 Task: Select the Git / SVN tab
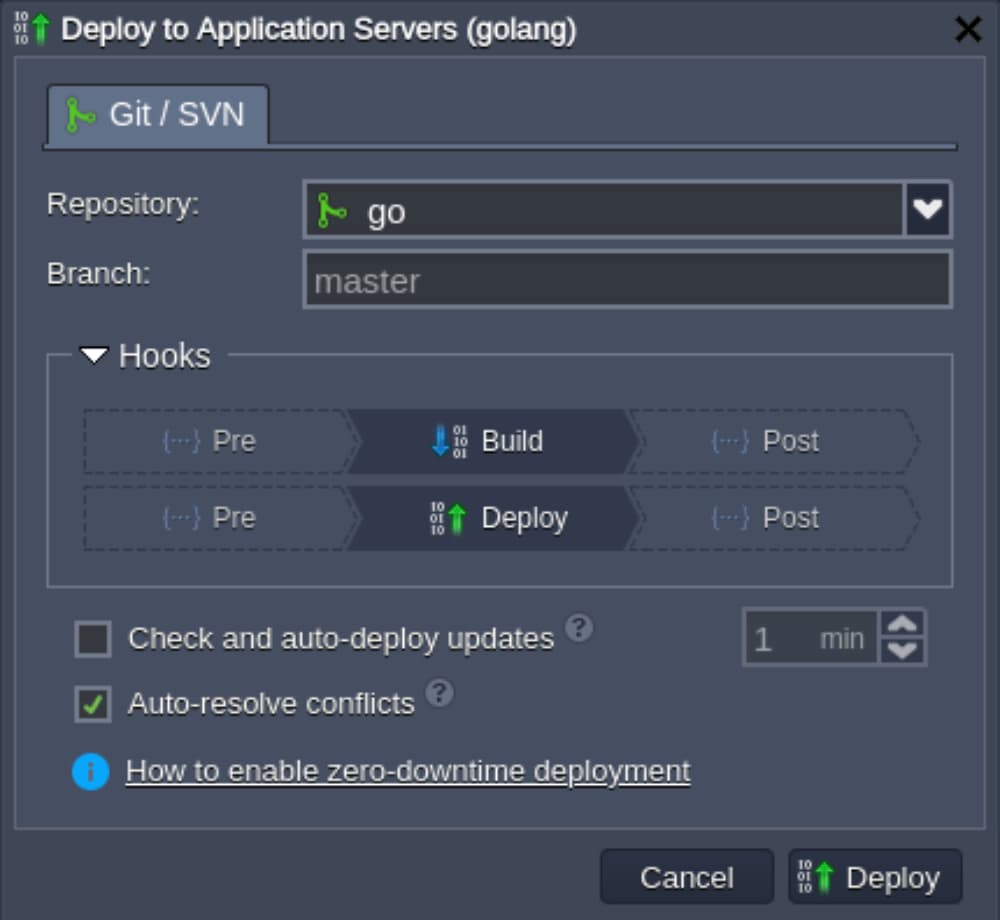point(157,115)
